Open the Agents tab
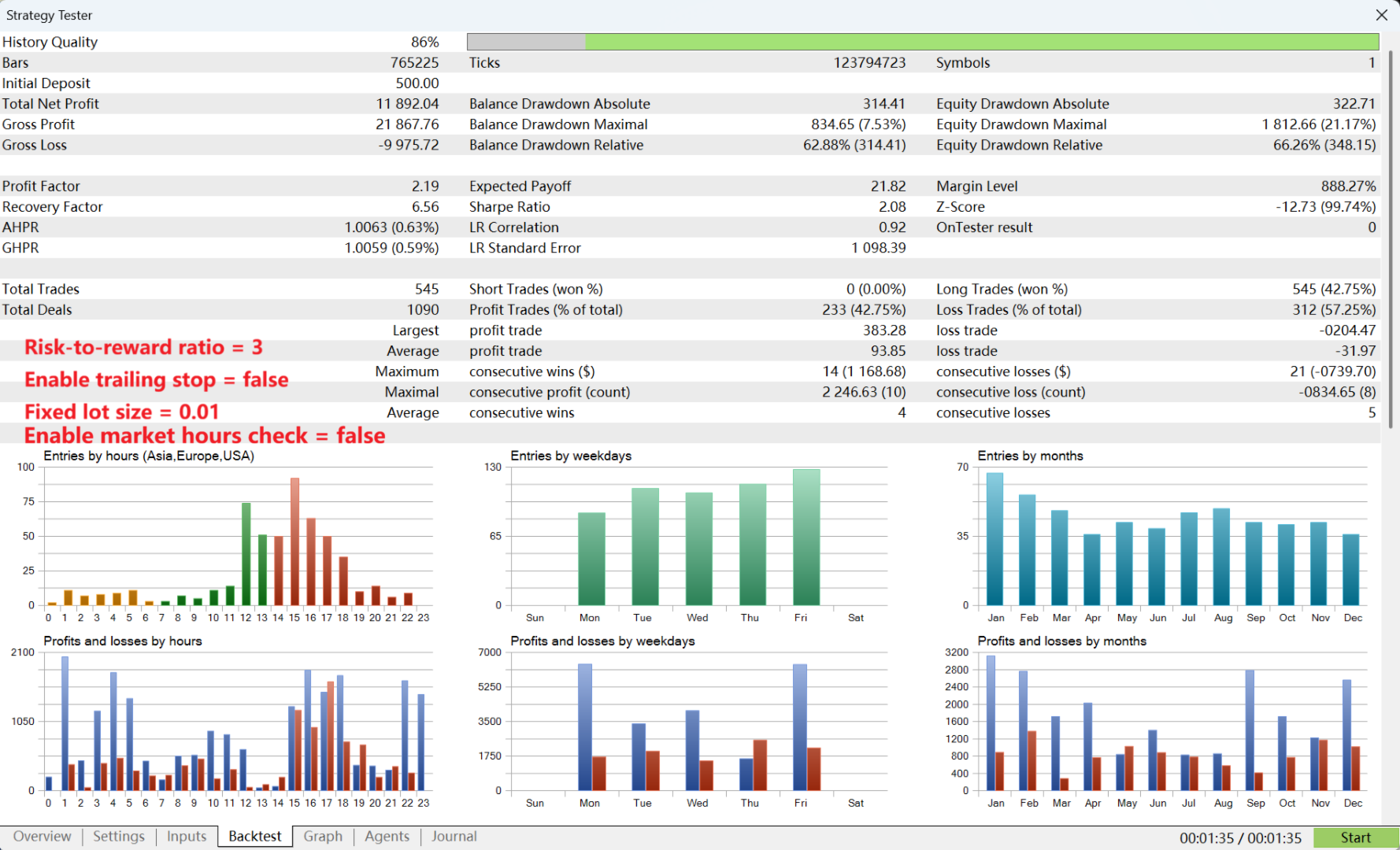The image size is (1400, 850). tap(387, 837)
